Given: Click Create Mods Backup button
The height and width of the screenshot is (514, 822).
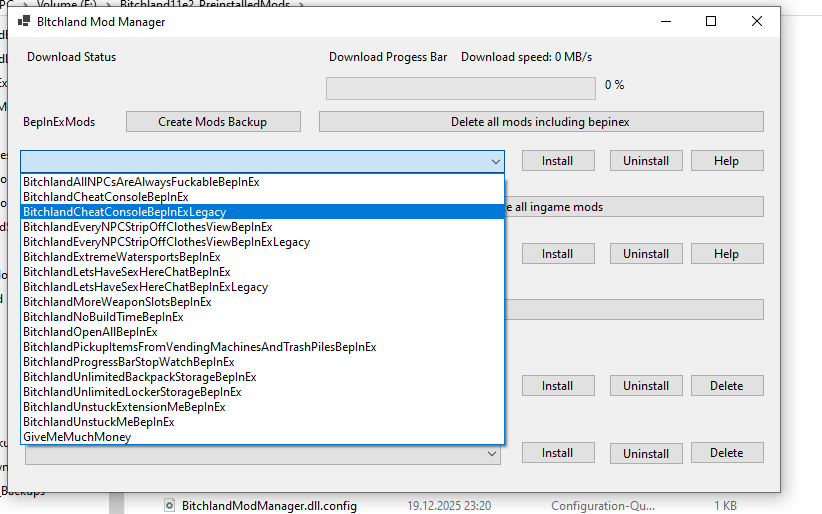Looking at the screenshot, I should [x=213, y=122].
